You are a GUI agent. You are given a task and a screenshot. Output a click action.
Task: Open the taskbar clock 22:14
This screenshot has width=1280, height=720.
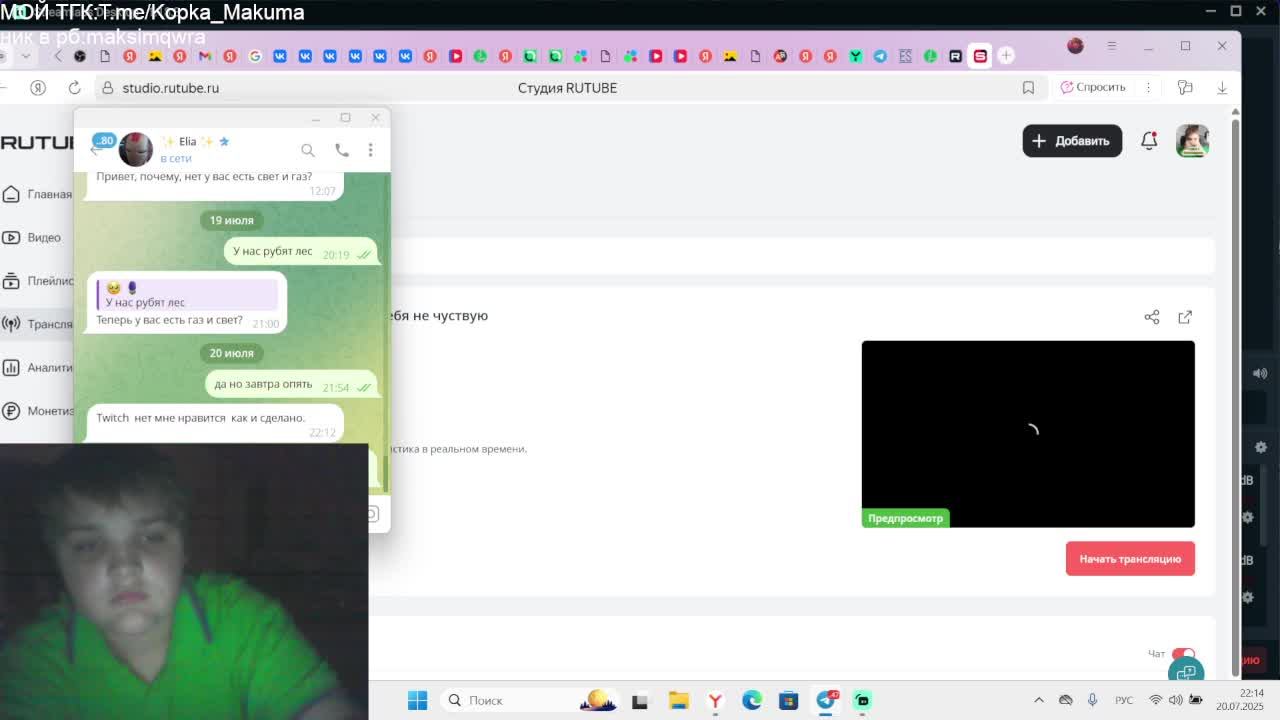(1240, 700)
